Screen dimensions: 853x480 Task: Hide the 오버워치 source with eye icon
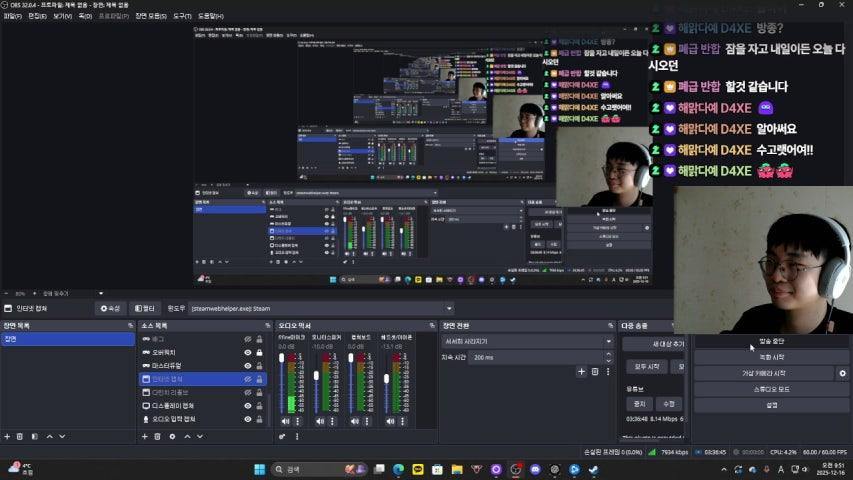tap(248, 353)
